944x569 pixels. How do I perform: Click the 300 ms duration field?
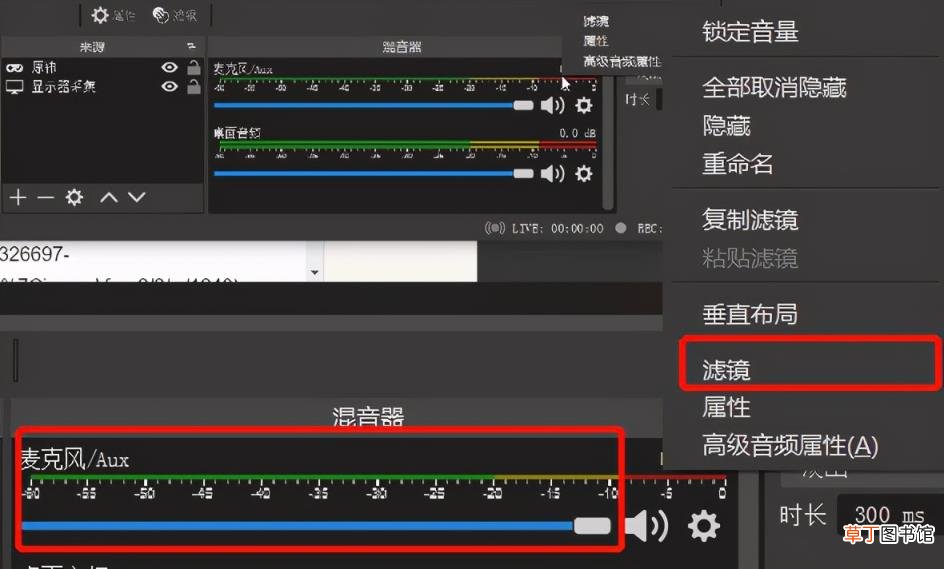889,515
